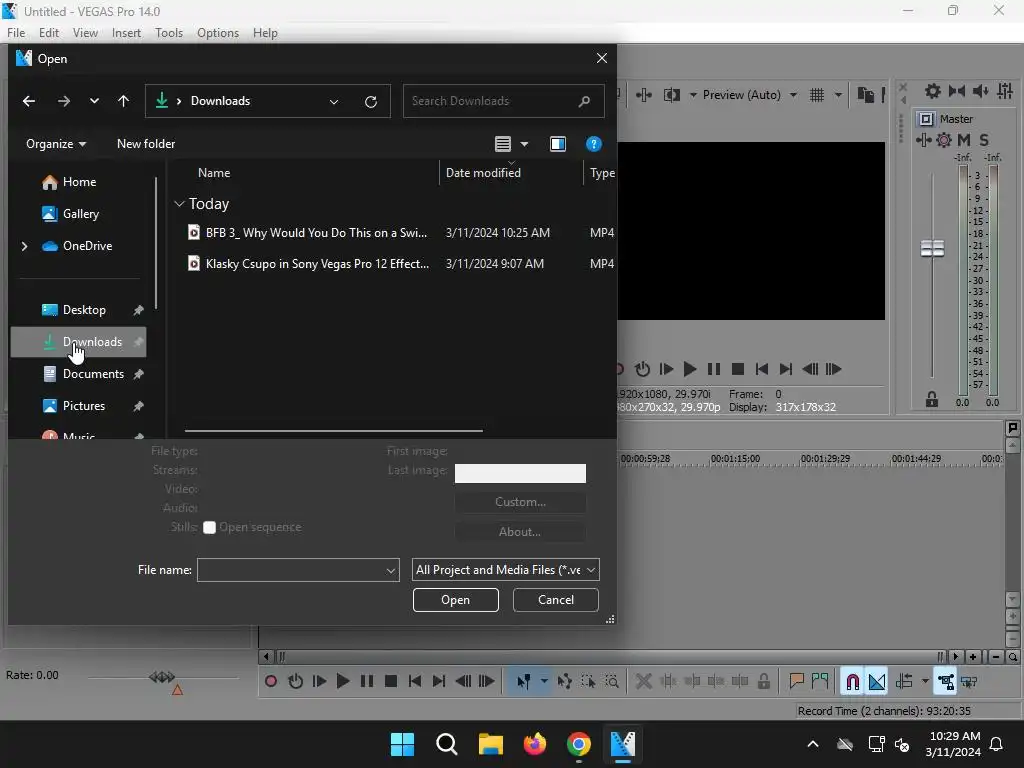Expand the OneDrive tree node
Viewport: 1024px width, 768px height.
(25, 246)
